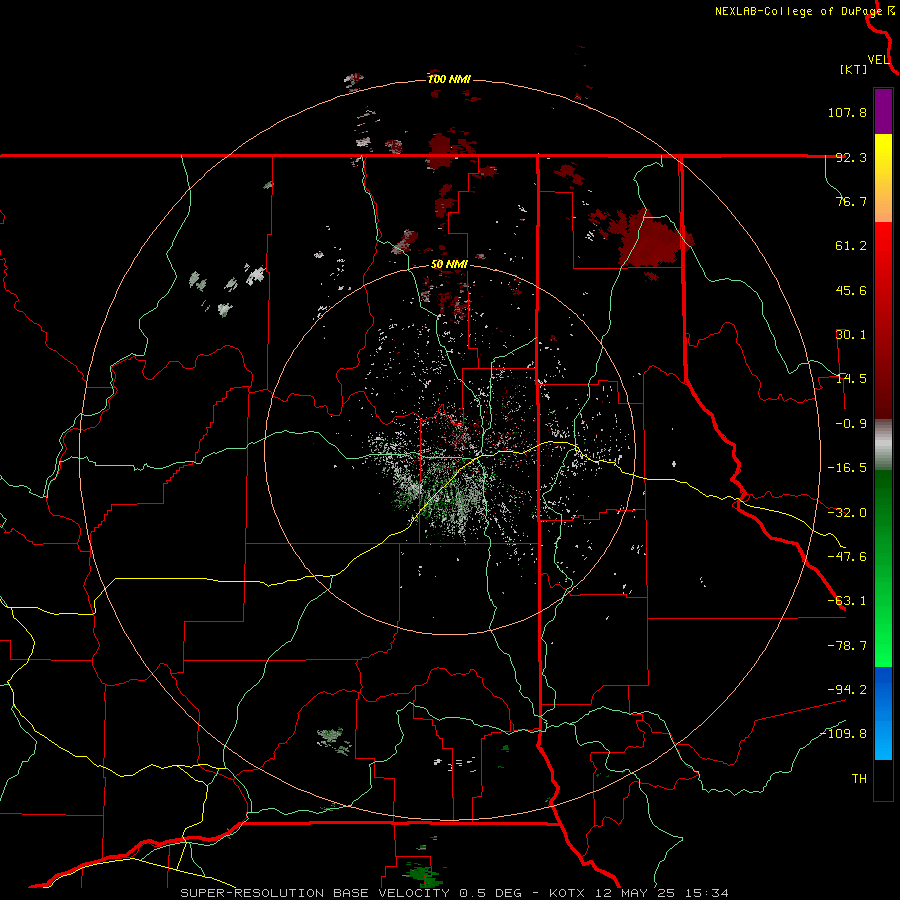
Task: Click the -63.1 scale value
Action: (847, 601)
